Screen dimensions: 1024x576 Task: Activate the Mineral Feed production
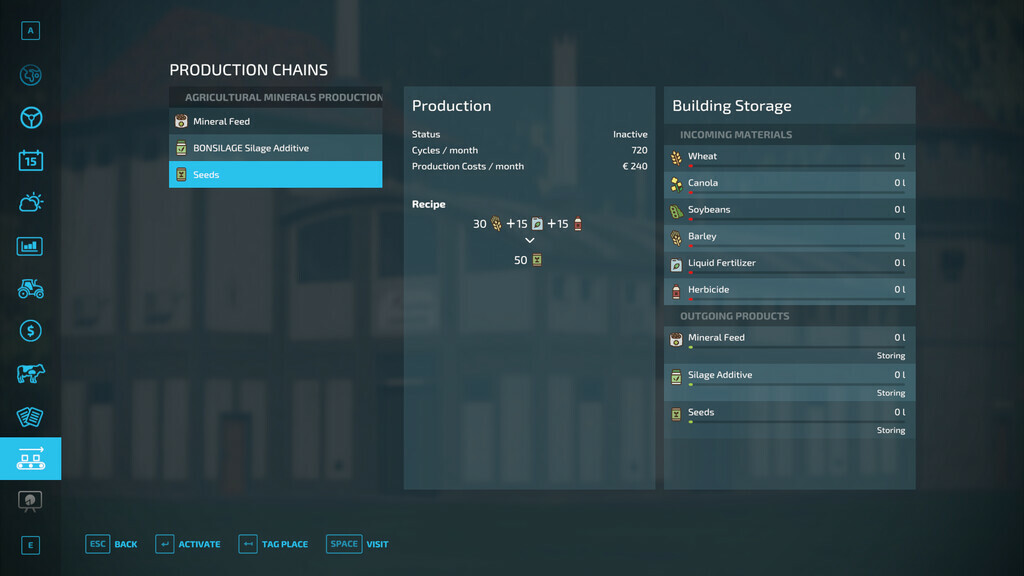click(275, 120)
